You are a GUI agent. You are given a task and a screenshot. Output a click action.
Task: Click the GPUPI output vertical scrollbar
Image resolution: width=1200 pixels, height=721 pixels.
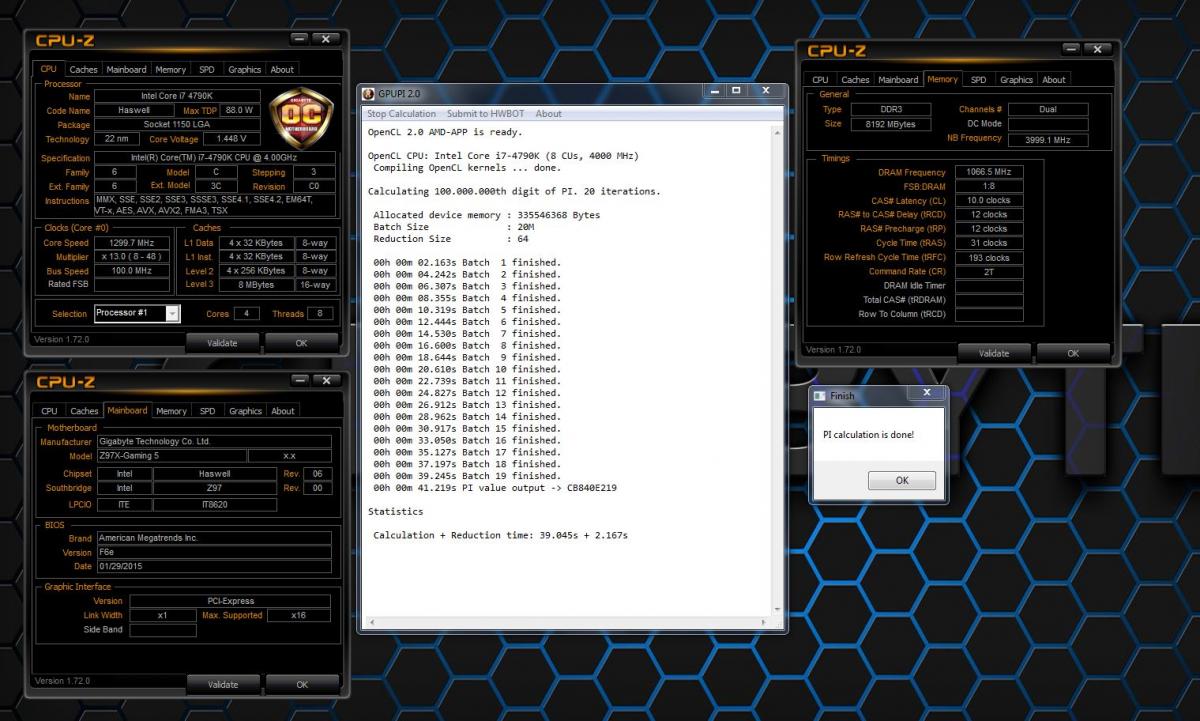click(x=776, y=372)
